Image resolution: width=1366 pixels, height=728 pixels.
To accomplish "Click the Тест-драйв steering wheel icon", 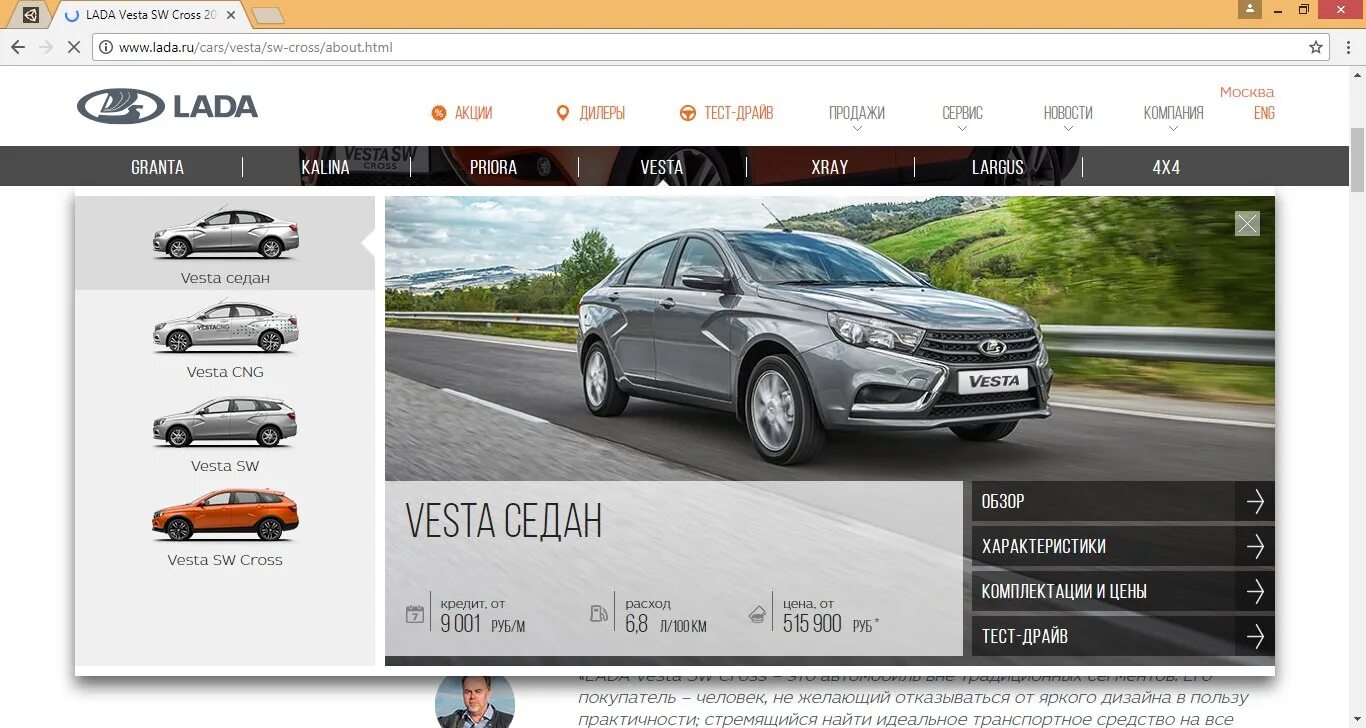I will pos(688,113).
